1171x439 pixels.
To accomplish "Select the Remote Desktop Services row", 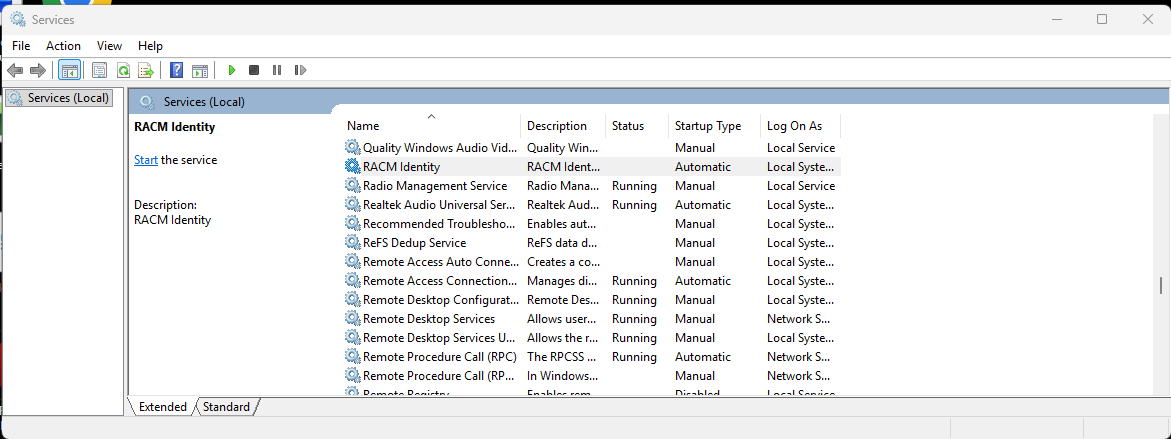I will (x=592, y=319).
